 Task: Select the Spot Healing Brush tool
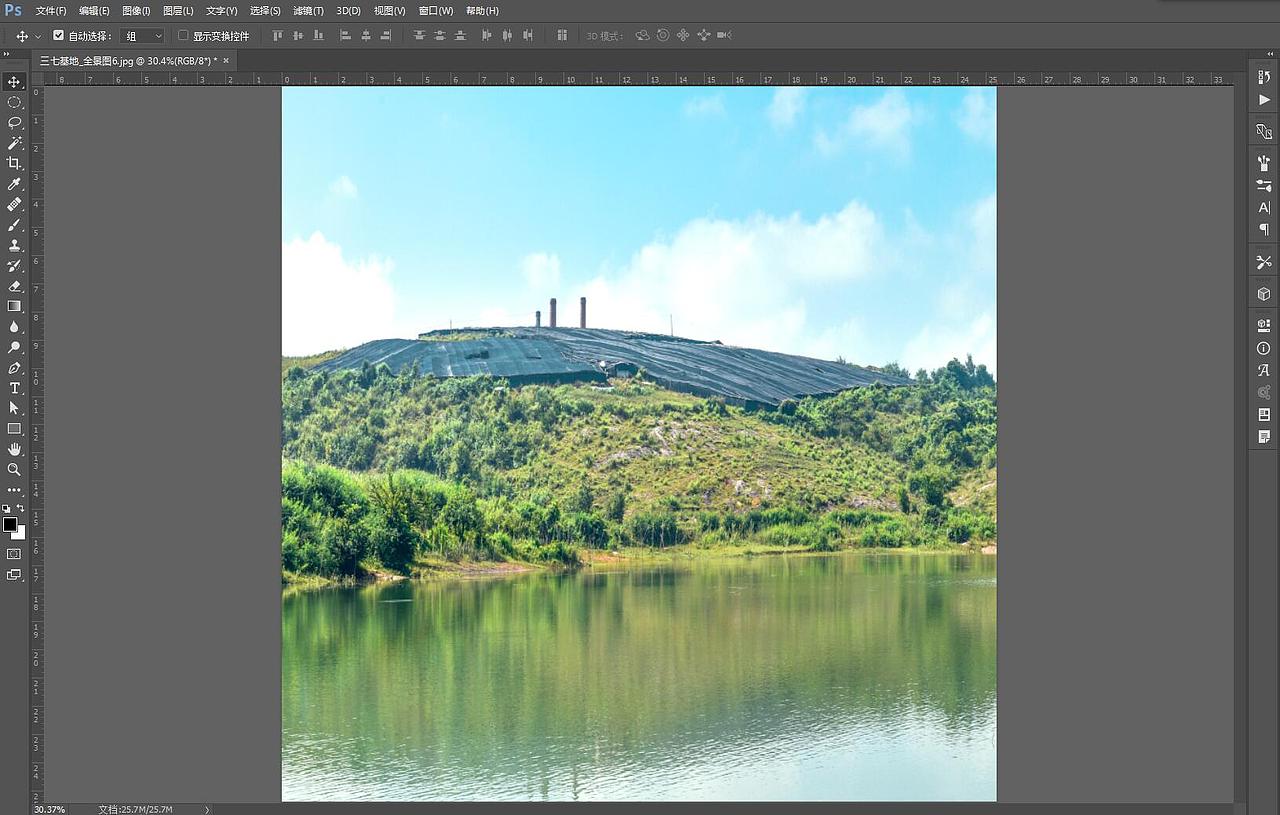tap(14, 204)
